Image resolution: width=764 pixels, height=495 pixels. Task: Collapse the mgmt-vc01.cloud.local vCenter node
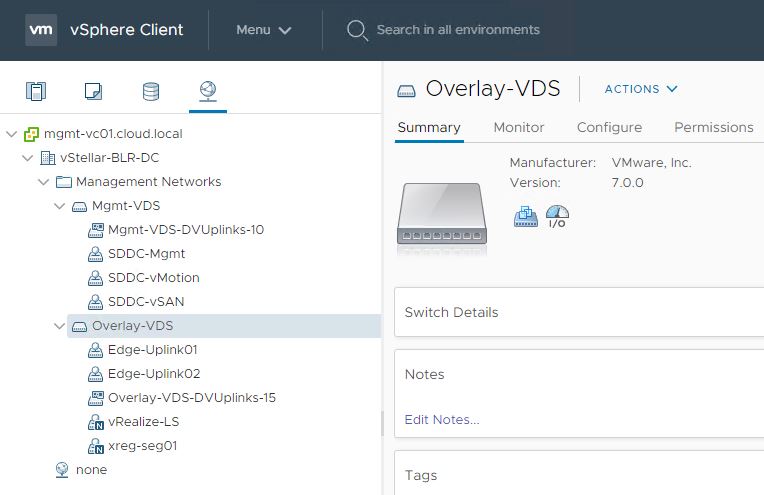click(12, 134)
